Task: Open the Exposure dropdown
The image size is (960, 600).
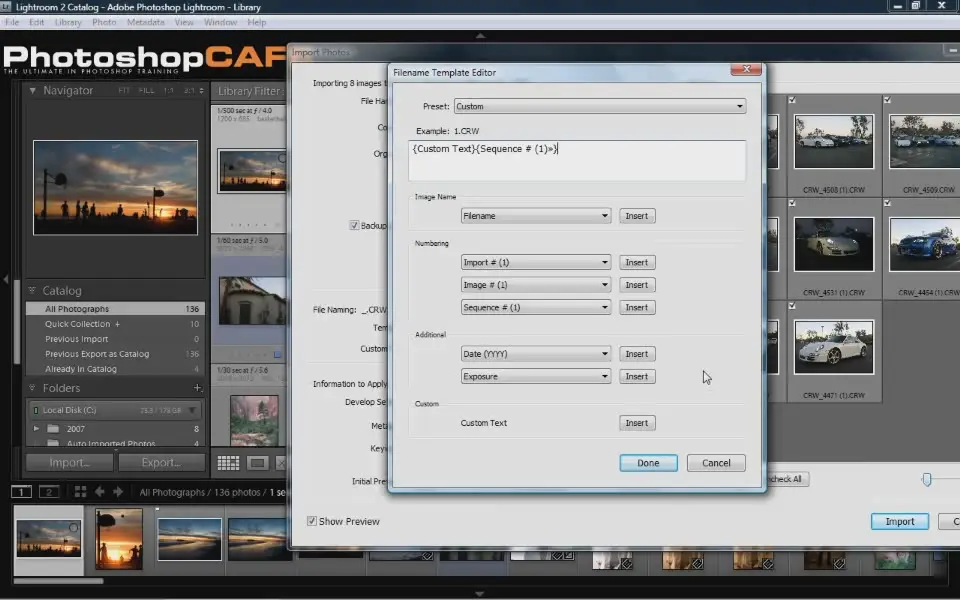Action: [536, 377]
